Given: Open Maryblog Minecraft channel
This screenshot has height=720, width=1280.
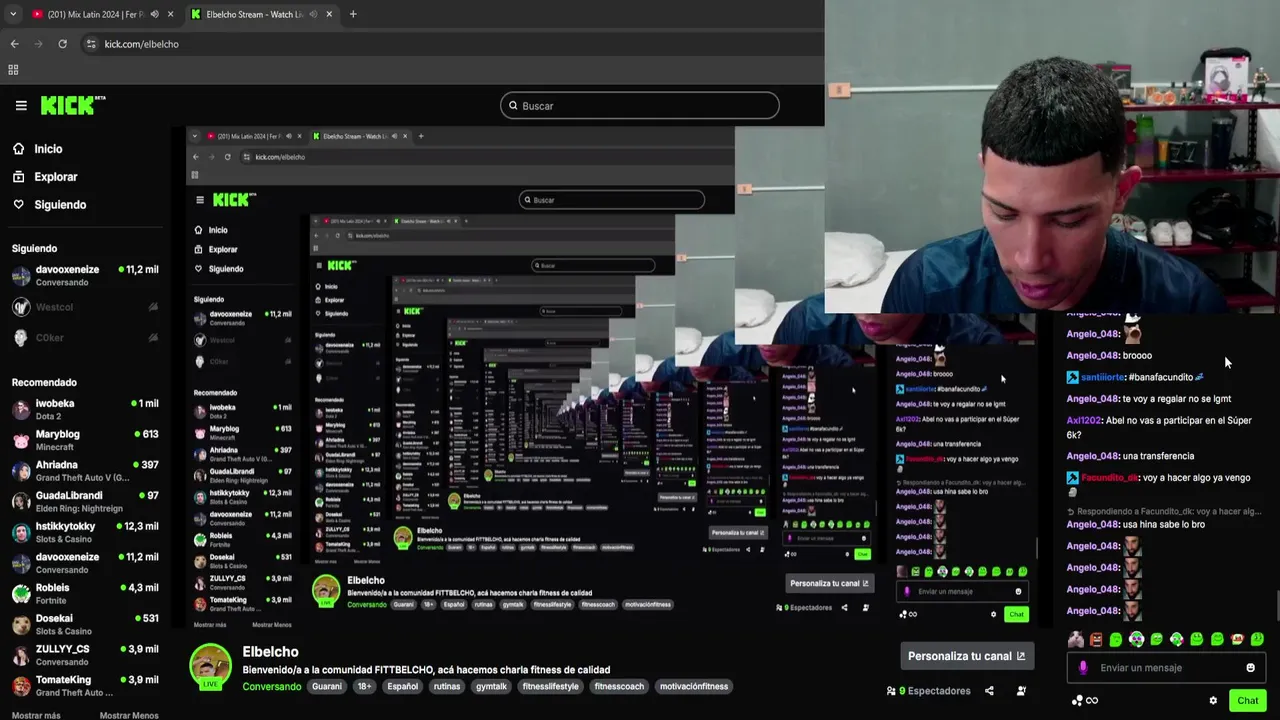Looking at the screenshot, I should point(85,440).
